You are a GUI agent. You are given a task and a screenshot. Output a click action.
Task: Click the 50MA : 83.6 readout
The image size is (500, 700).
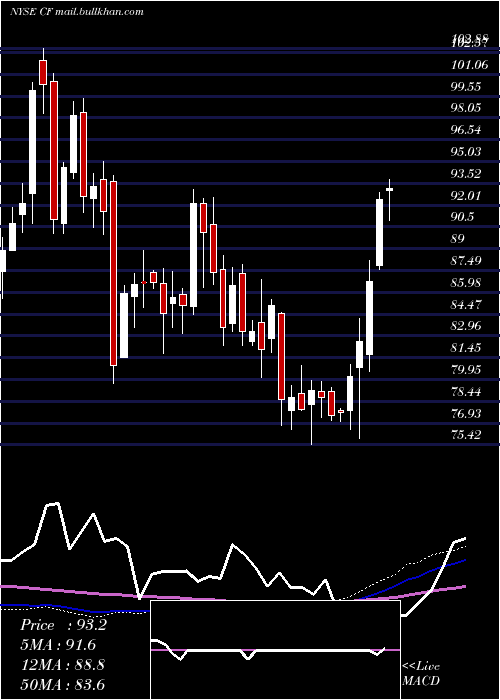pyautogui.click(x=62, y=684)
